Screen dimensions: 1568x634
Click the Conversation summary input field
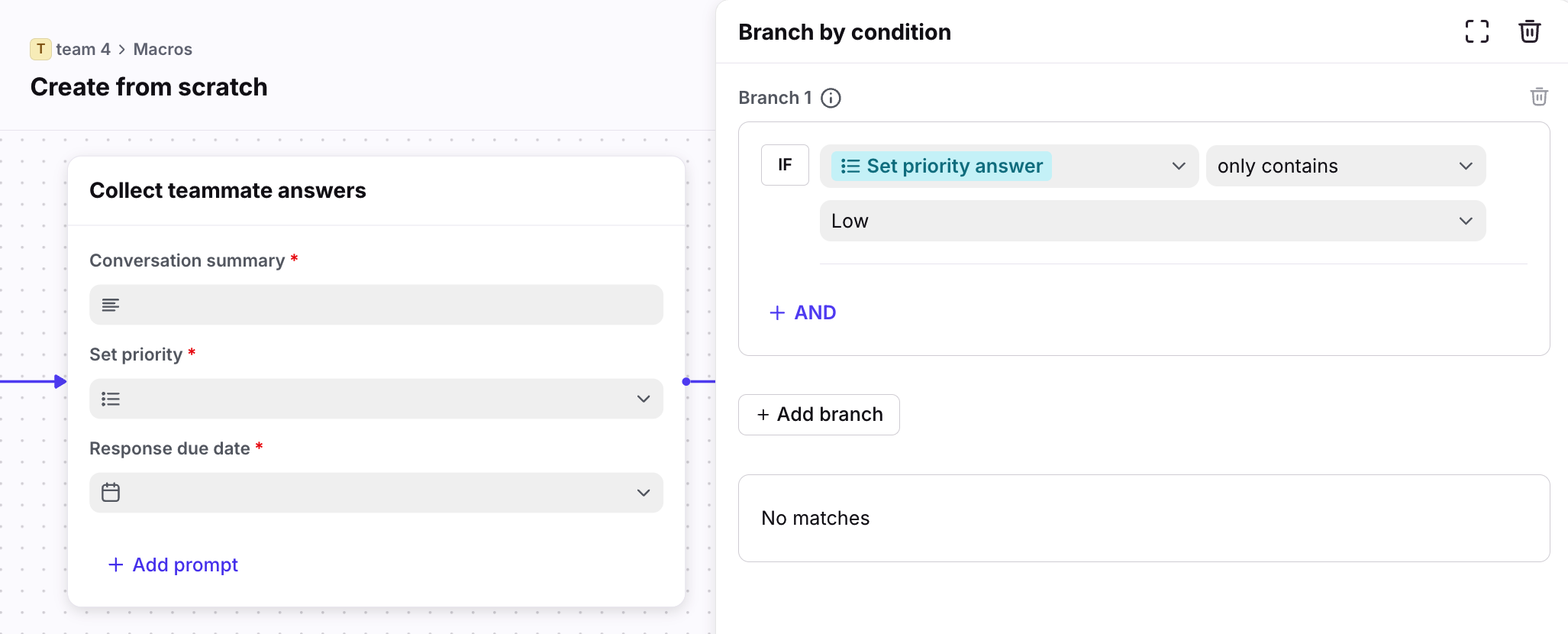382,305
